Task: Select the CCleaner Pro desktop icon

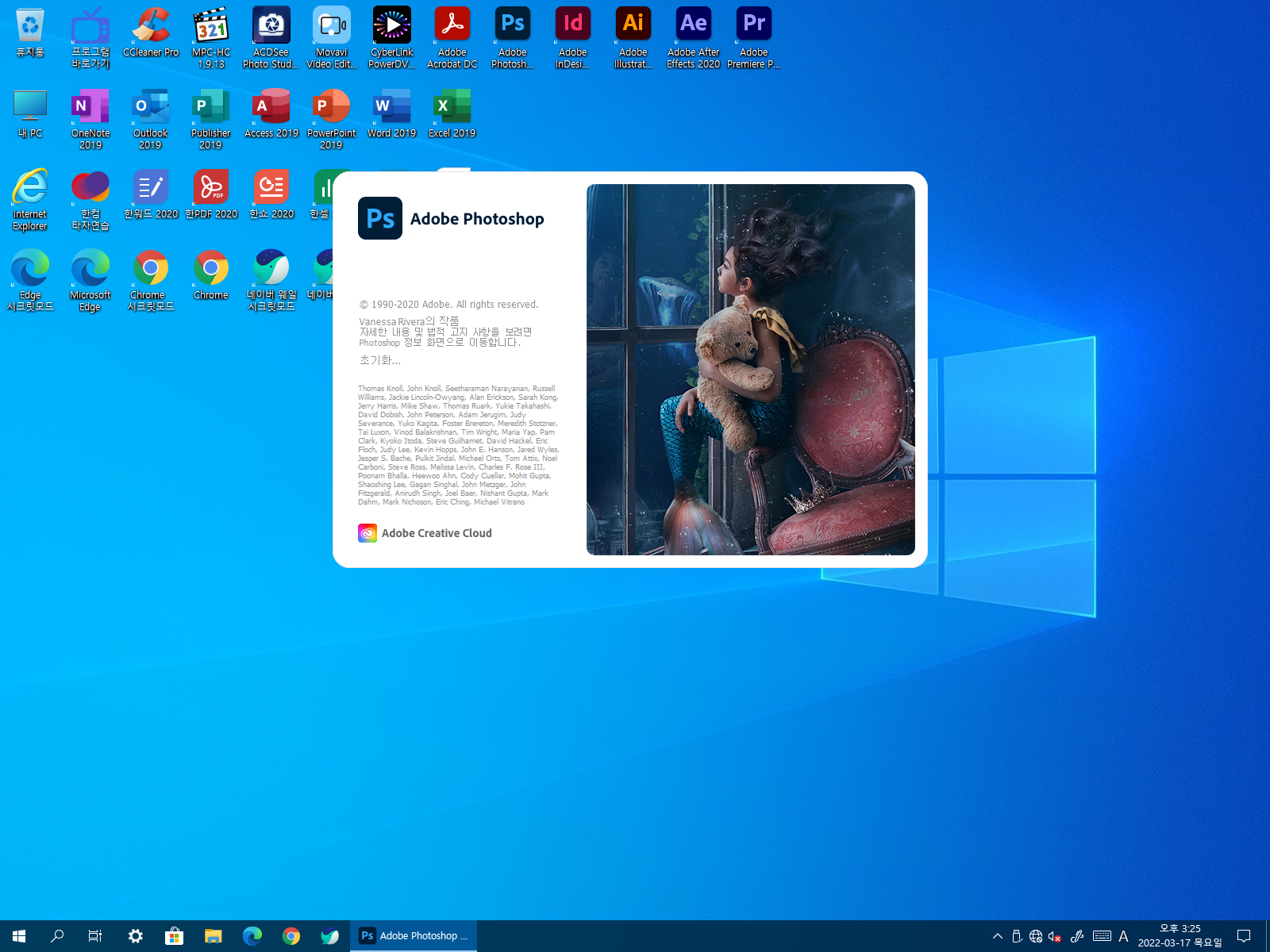Action: point(151,33)
